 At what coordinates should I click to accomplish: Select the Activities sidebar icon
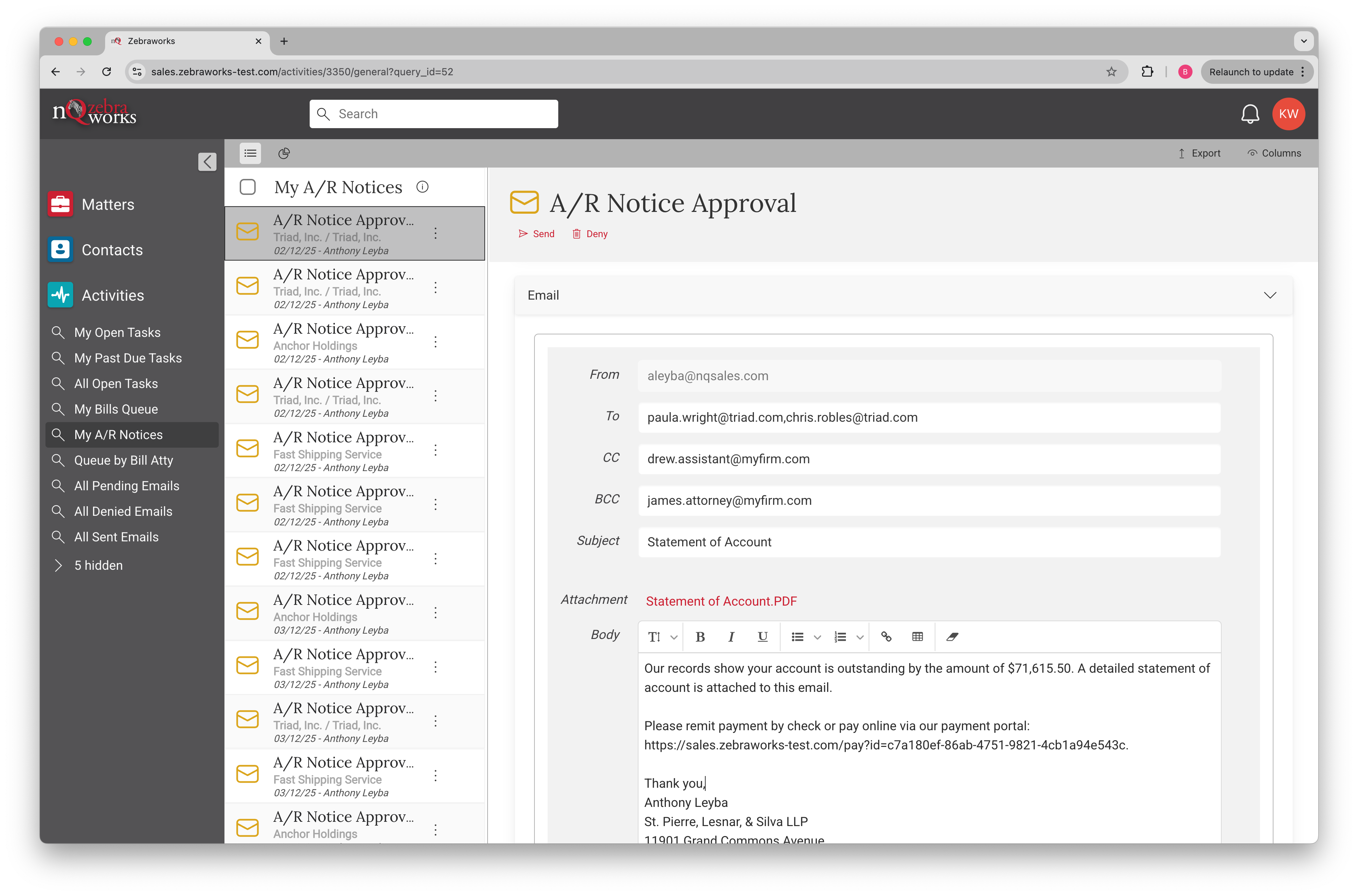(x=60, y=294)
